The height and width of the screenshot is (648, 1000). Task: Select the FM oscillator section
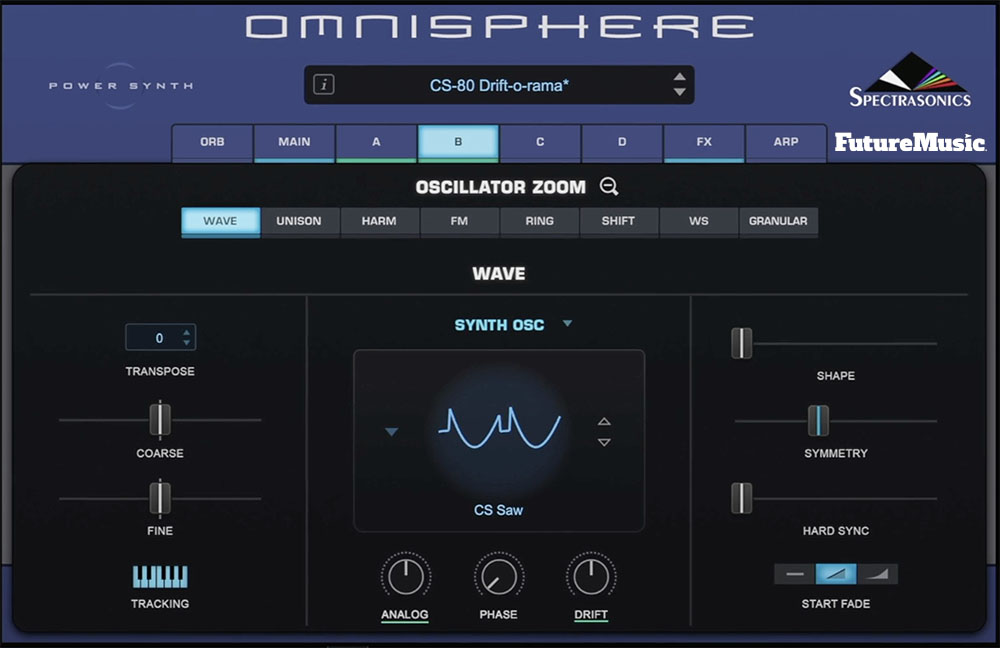(x=459, y=221)
